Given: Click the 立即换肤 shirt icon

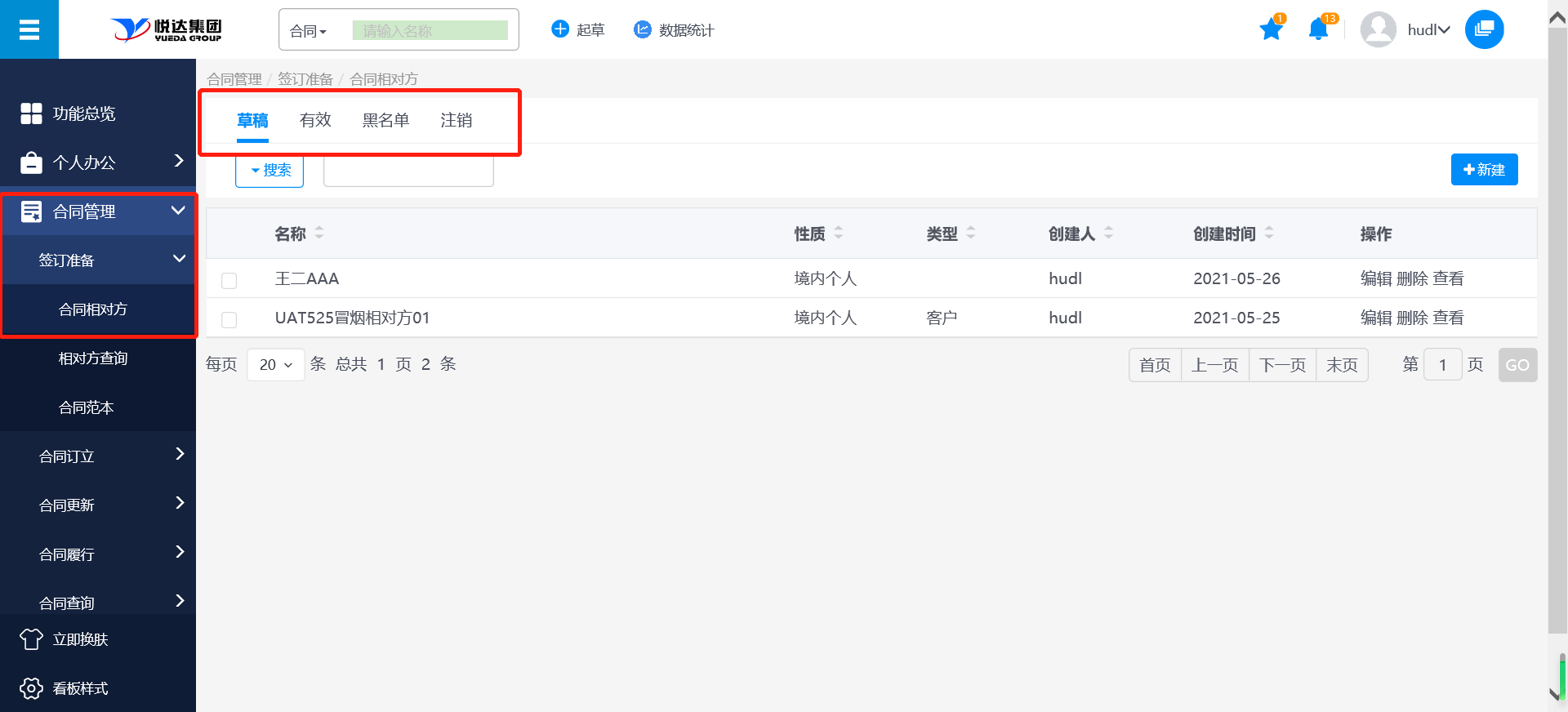Looking at the screenshot, I should point(31,639).
